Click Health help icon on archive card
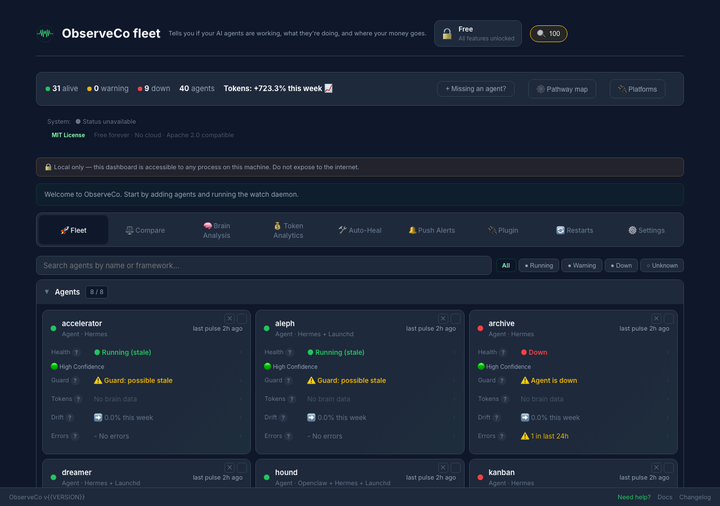 coord(503,352)
